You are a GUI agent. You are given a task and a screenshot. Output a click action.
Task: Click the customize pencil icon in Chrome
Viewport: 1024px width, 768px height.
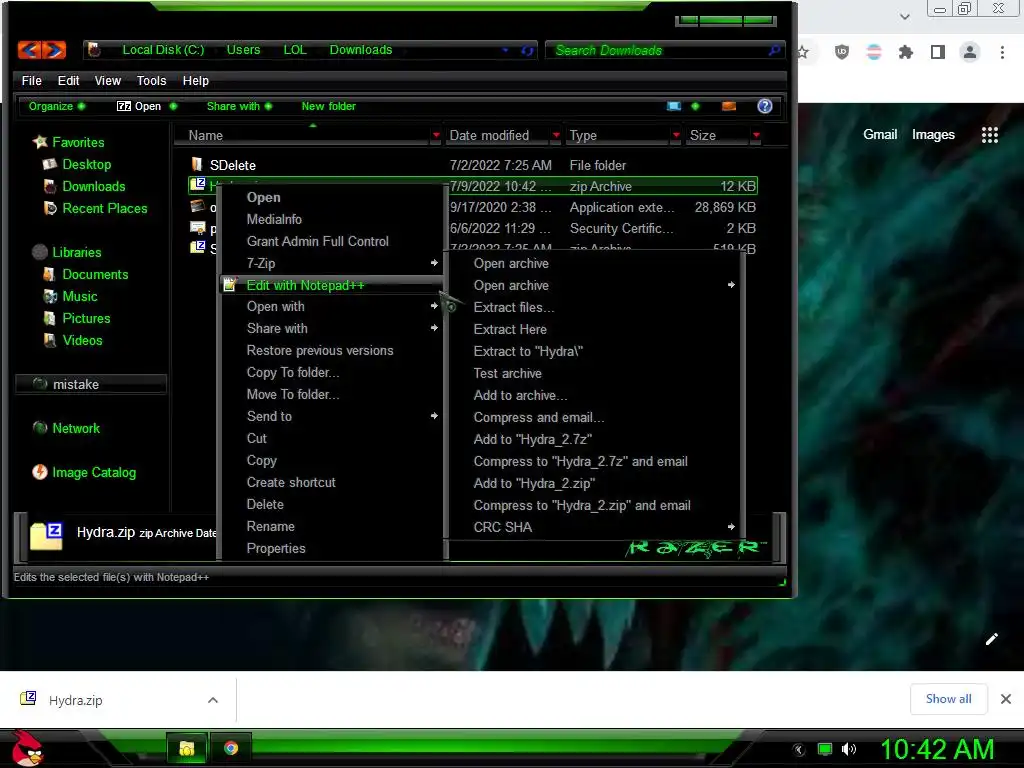tap(991, 639)
